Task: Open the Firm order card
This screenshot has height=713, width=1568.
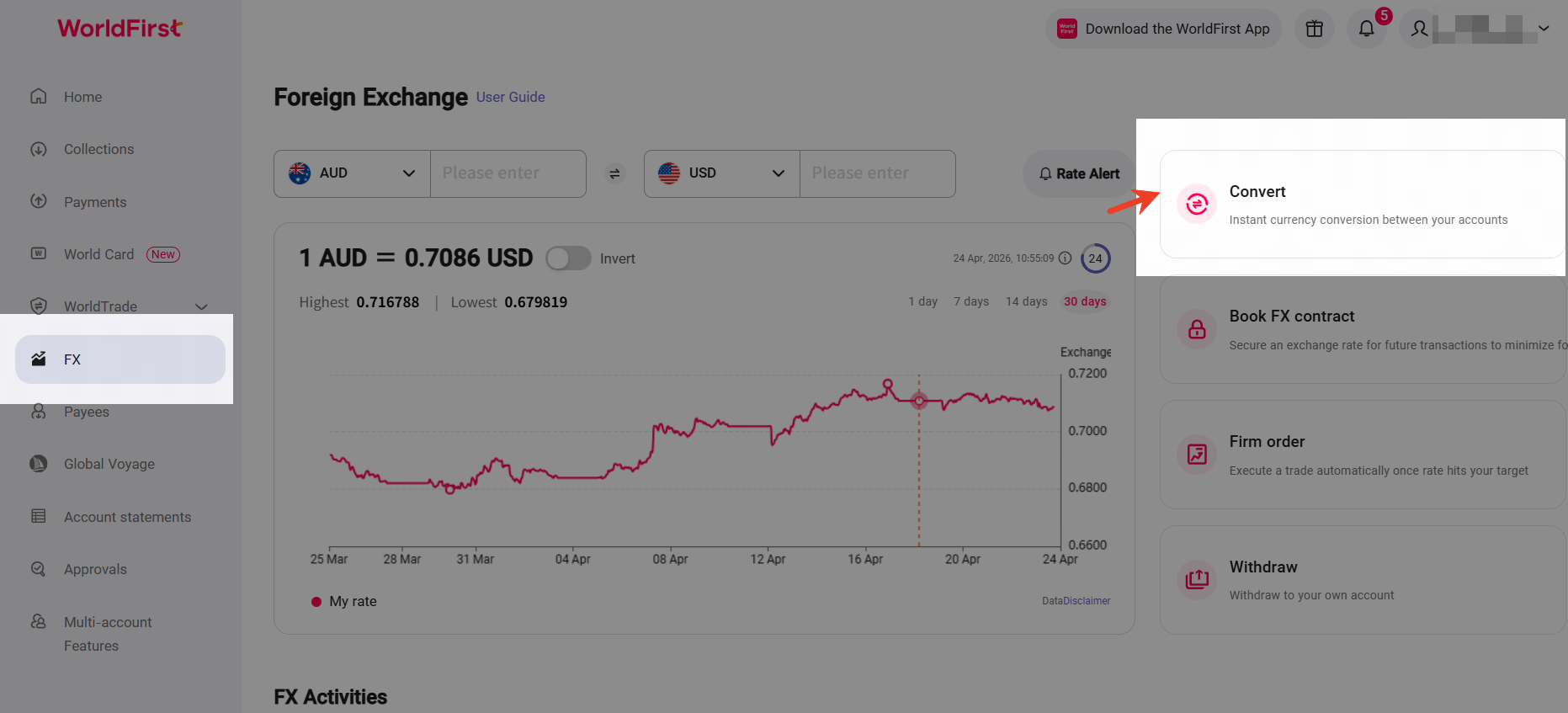Action: click(x=1362, y=455)
